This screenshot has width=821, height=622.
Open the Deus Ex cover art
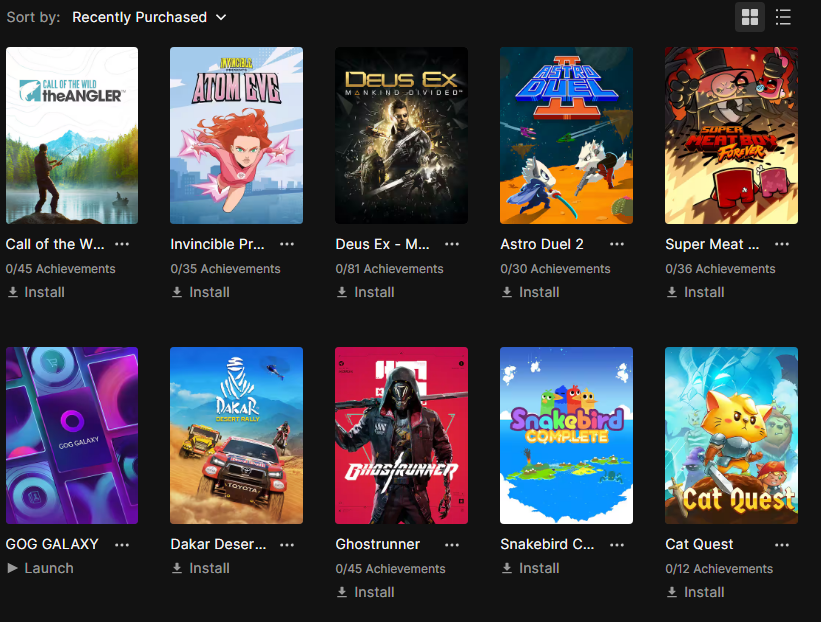coord(402,136)
